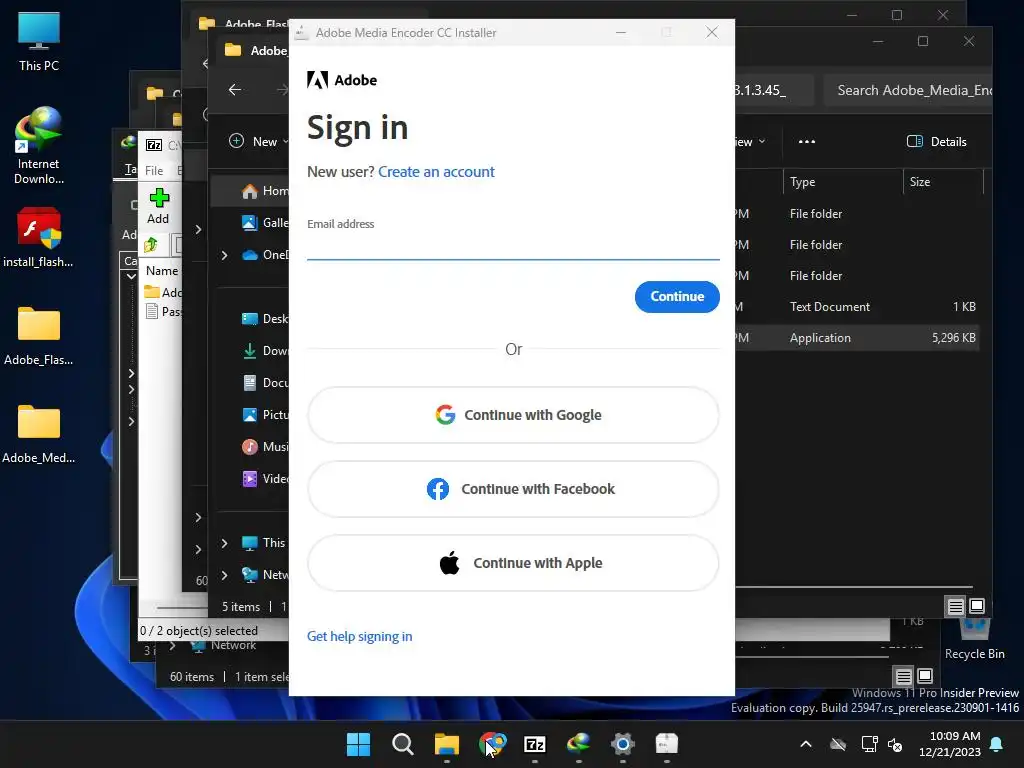1024x768 pixels.
Task: Open the See more ellipsis in Explorer toolbar
Action: point(807,141)
